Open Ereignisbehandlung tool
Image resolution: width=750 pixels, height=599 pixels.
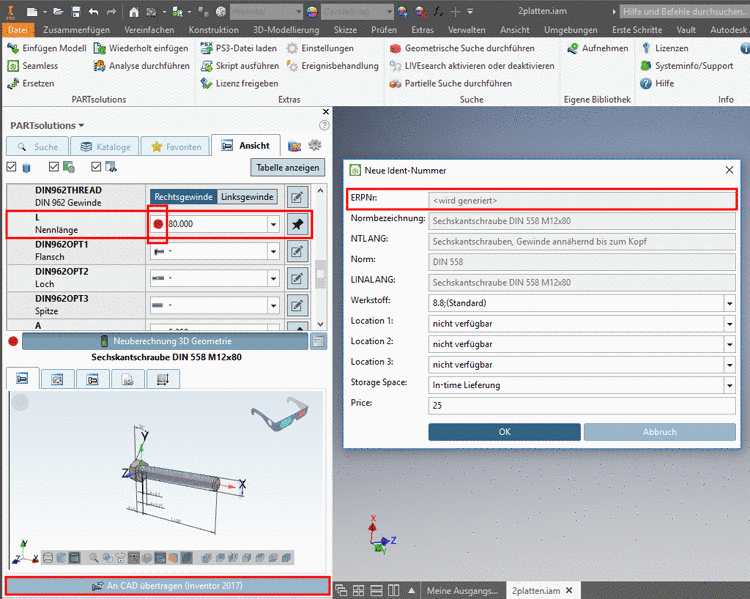[332, 66]
